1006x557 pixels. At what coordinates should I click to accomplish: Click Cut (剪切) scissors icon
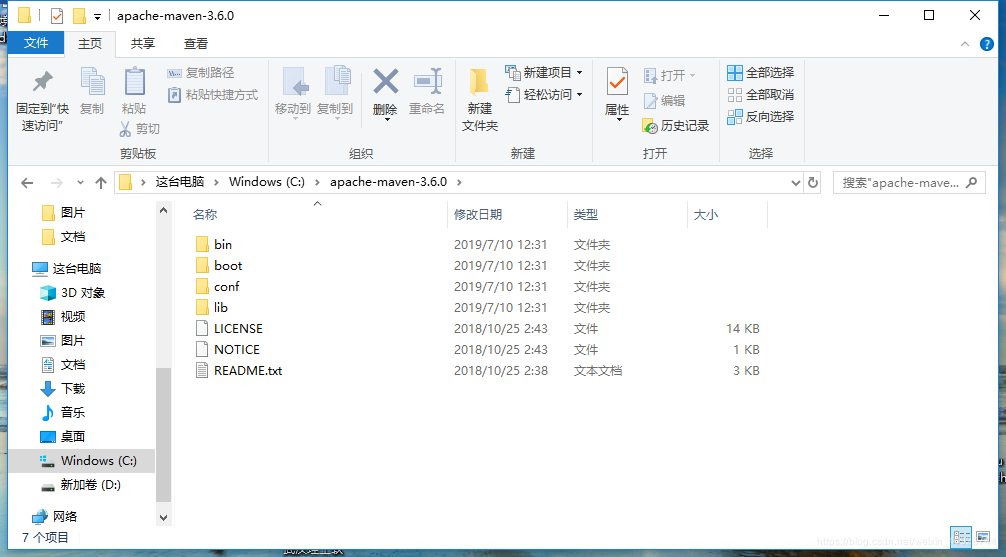pos(139,128)
